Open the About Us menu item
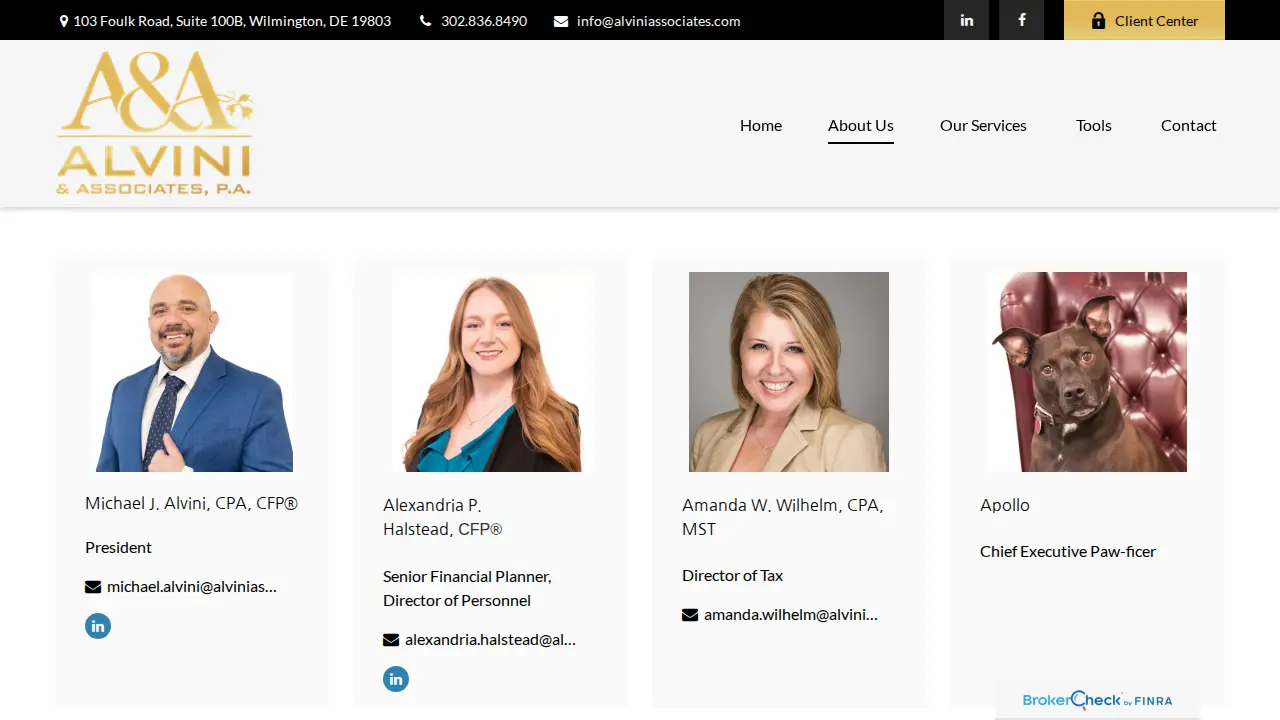1280x720 pixels. 861,125
